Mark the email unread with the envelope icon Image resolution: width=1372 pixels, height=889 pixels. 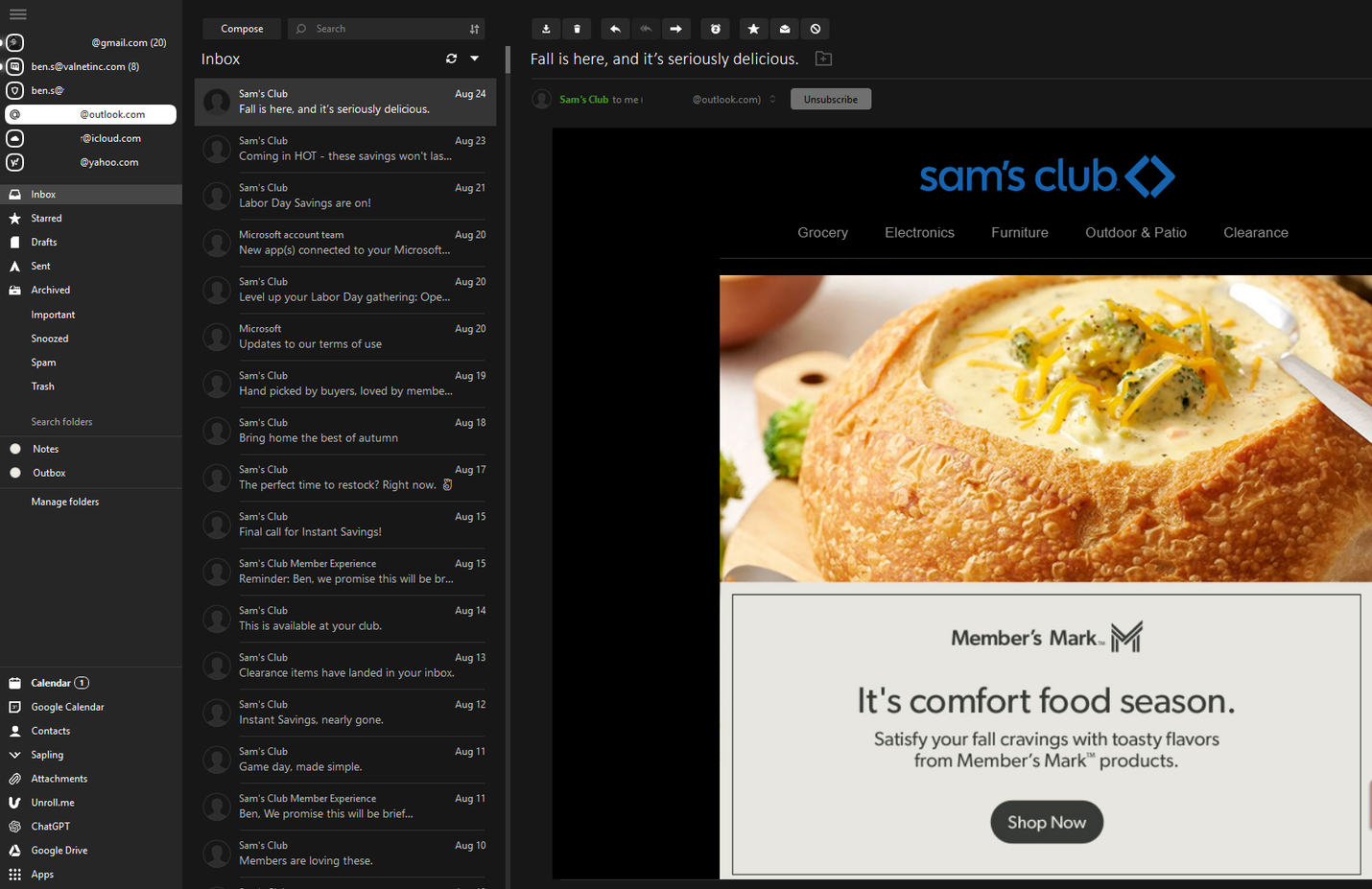784,29
